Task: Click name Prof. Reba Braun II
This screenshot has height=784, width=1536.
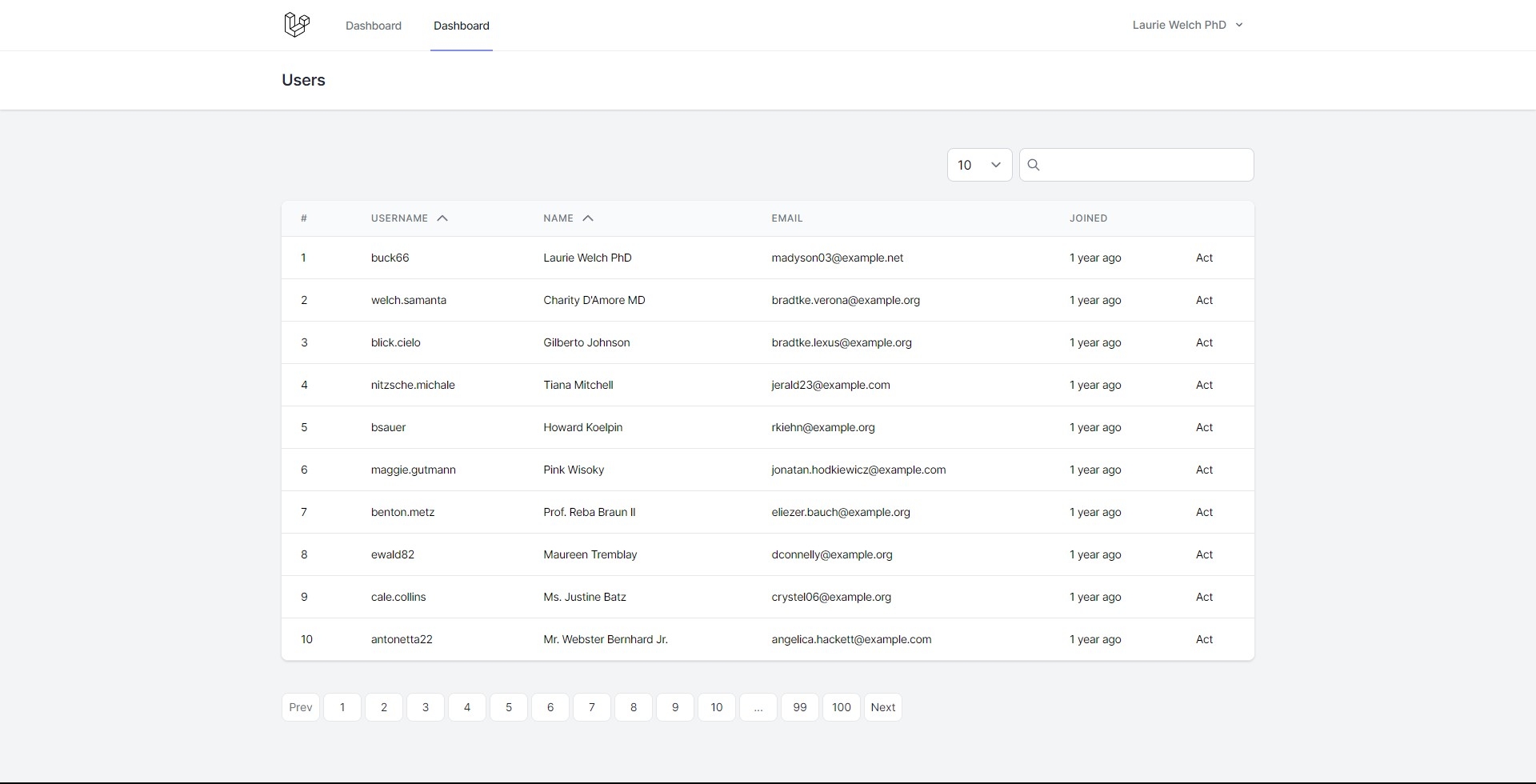Action: [590, 512]
